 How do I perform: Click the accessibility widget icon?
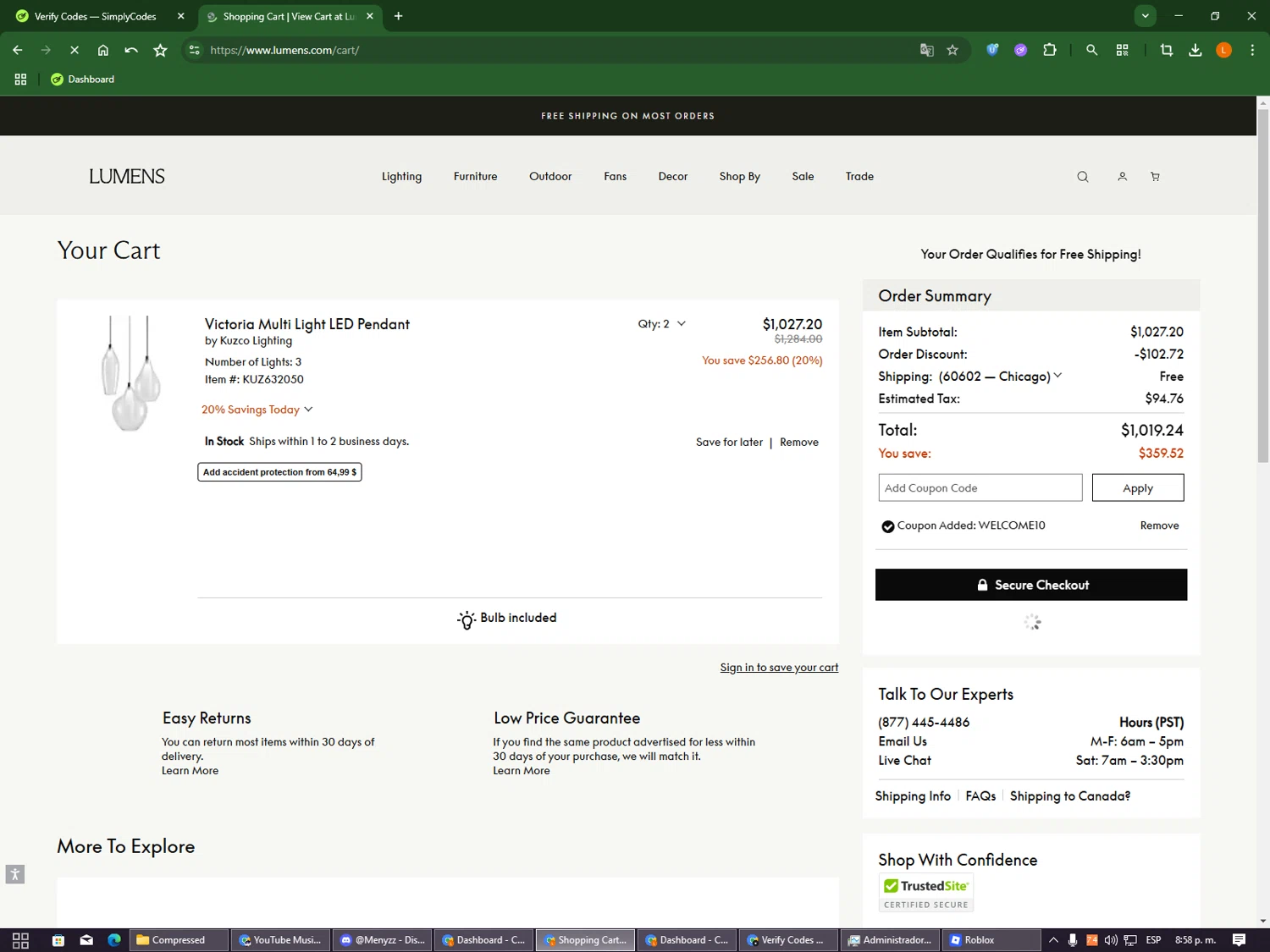(15, 874)
